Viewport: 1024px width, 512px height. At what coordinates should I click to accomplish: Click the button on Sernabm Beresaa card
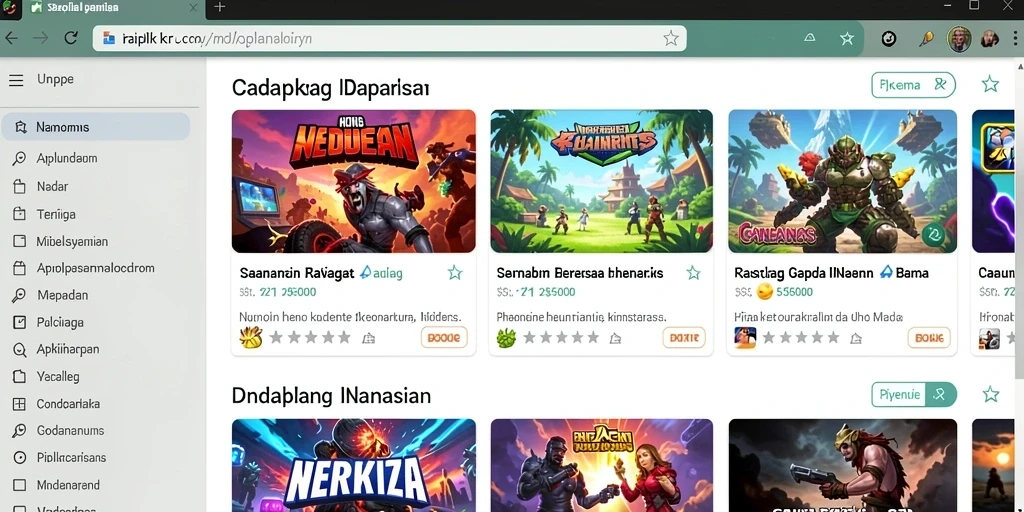(684, 338)
